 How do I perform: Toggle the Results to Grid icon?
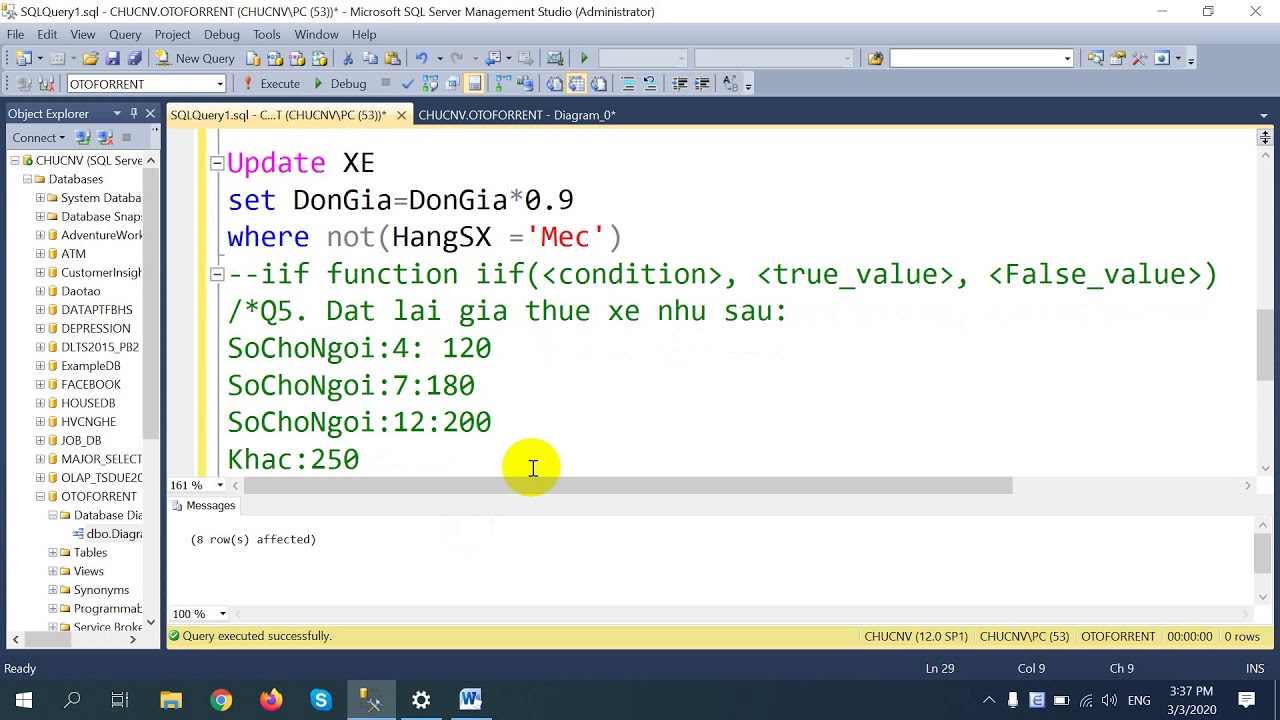[x=578, y=84]
